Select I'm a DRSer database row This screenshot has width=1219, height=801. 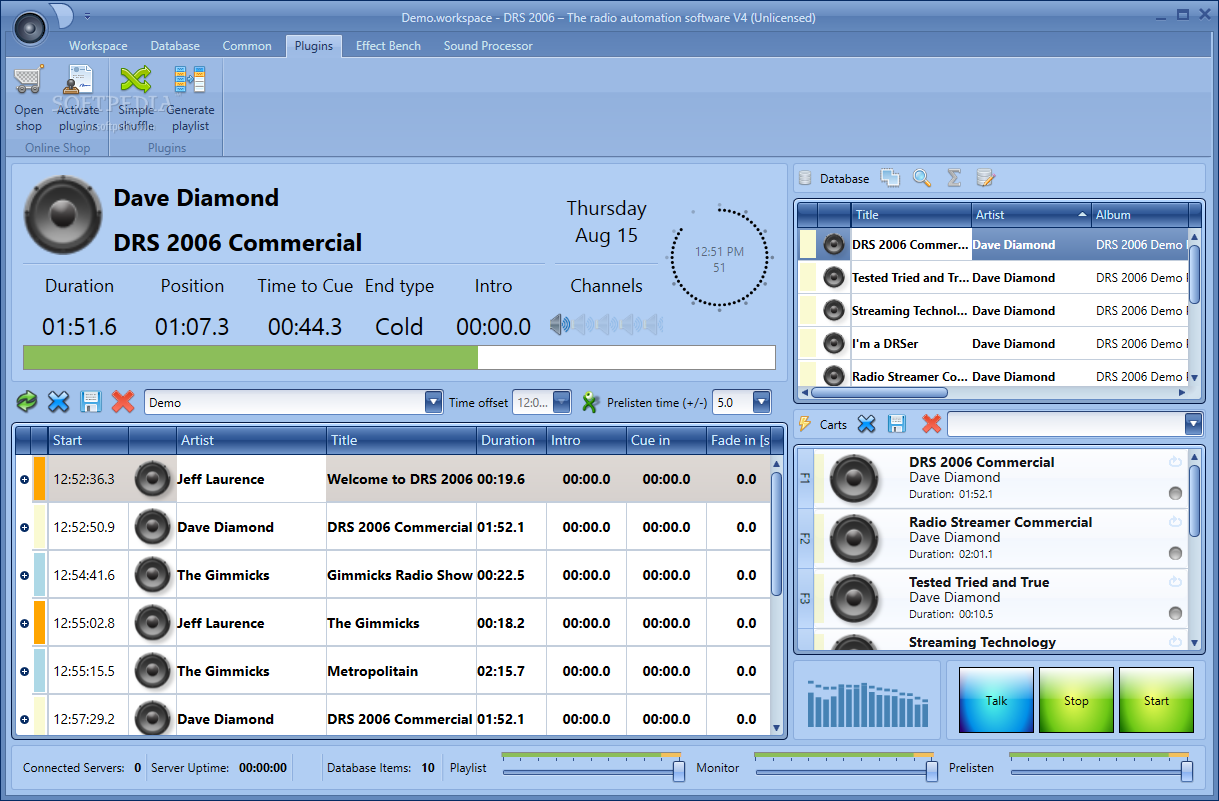993,343
